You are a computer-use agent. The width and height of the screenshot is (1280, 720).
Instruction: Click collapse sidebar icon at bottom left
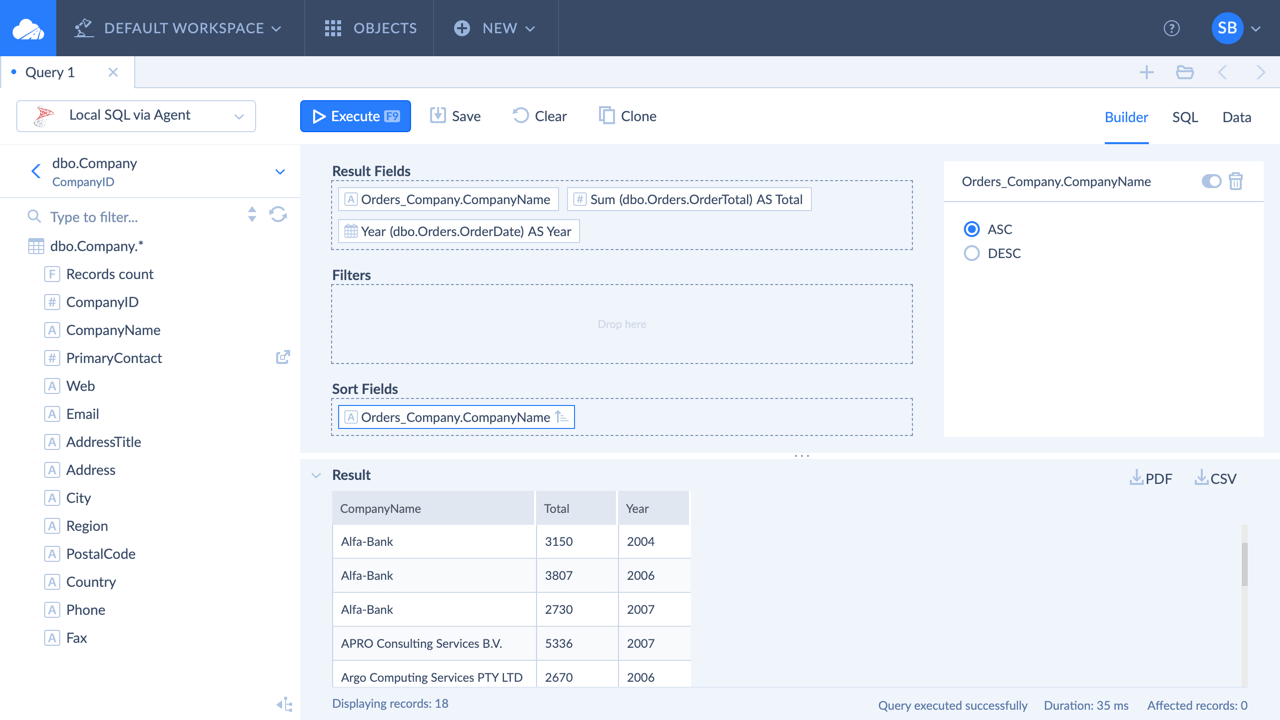[x=285, y=705]
